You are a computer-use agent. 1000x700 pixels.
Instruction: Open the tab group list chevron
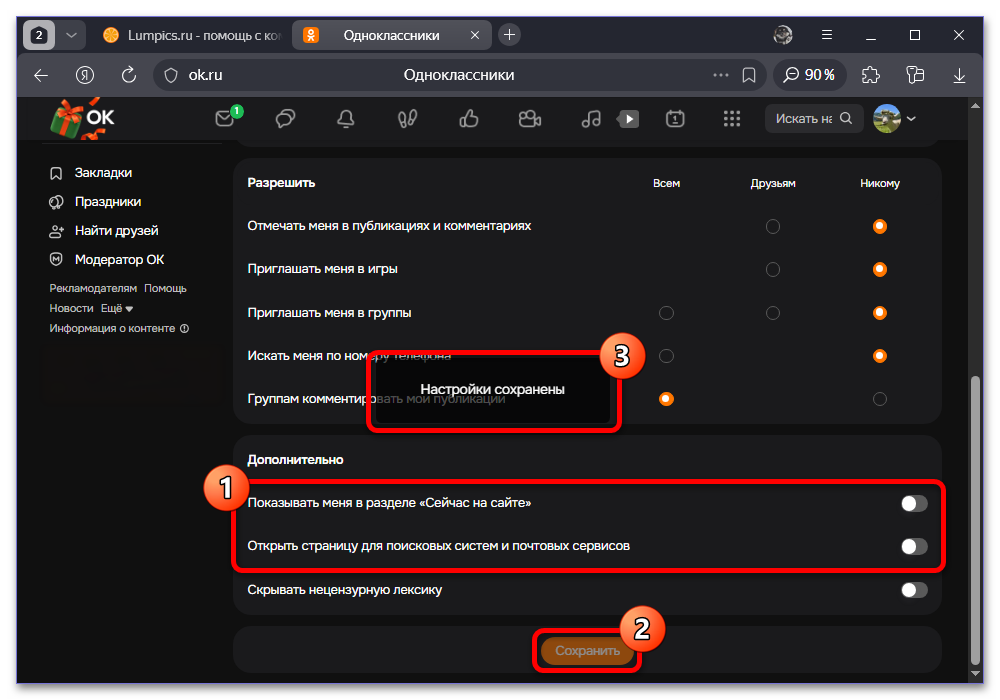[71, 35]
